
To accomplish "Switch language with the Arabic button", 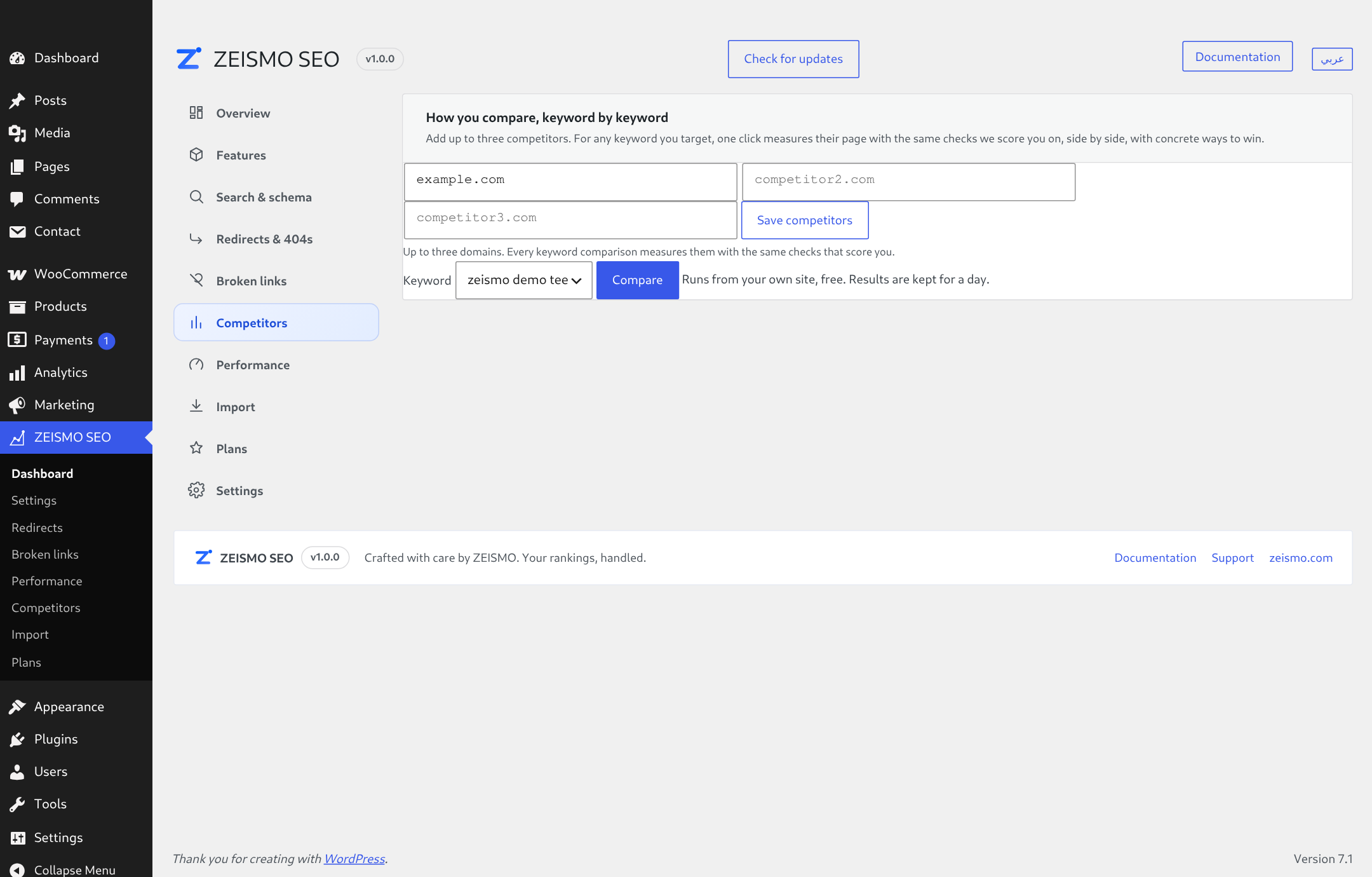I will pos(1332,59).
